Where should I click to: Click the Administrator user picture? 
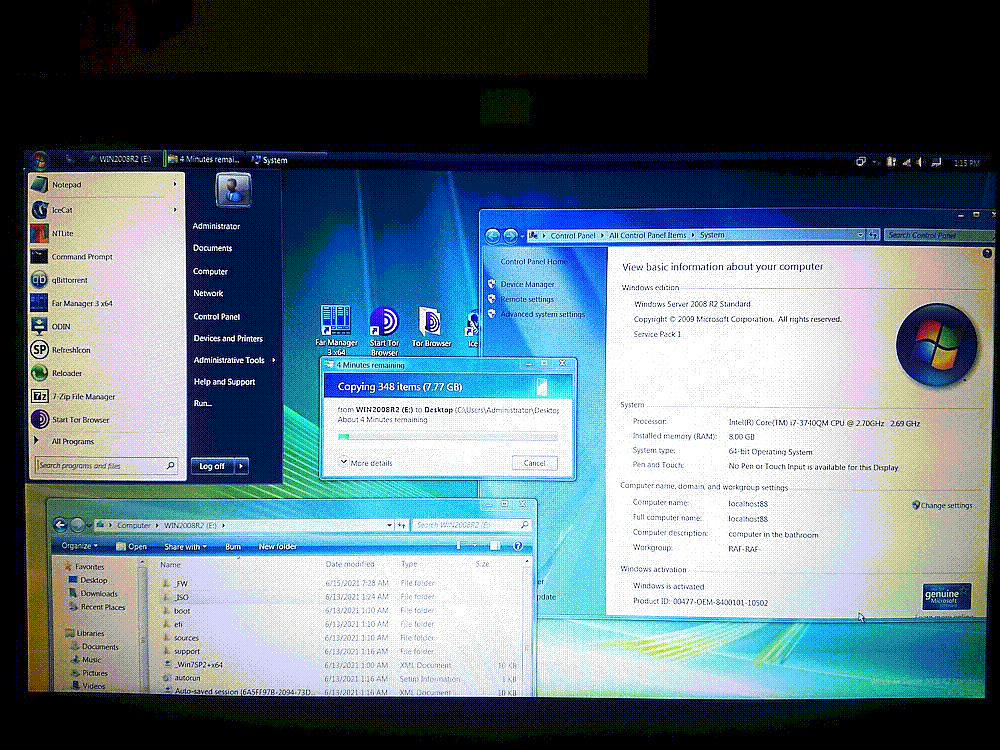(233, 189)
